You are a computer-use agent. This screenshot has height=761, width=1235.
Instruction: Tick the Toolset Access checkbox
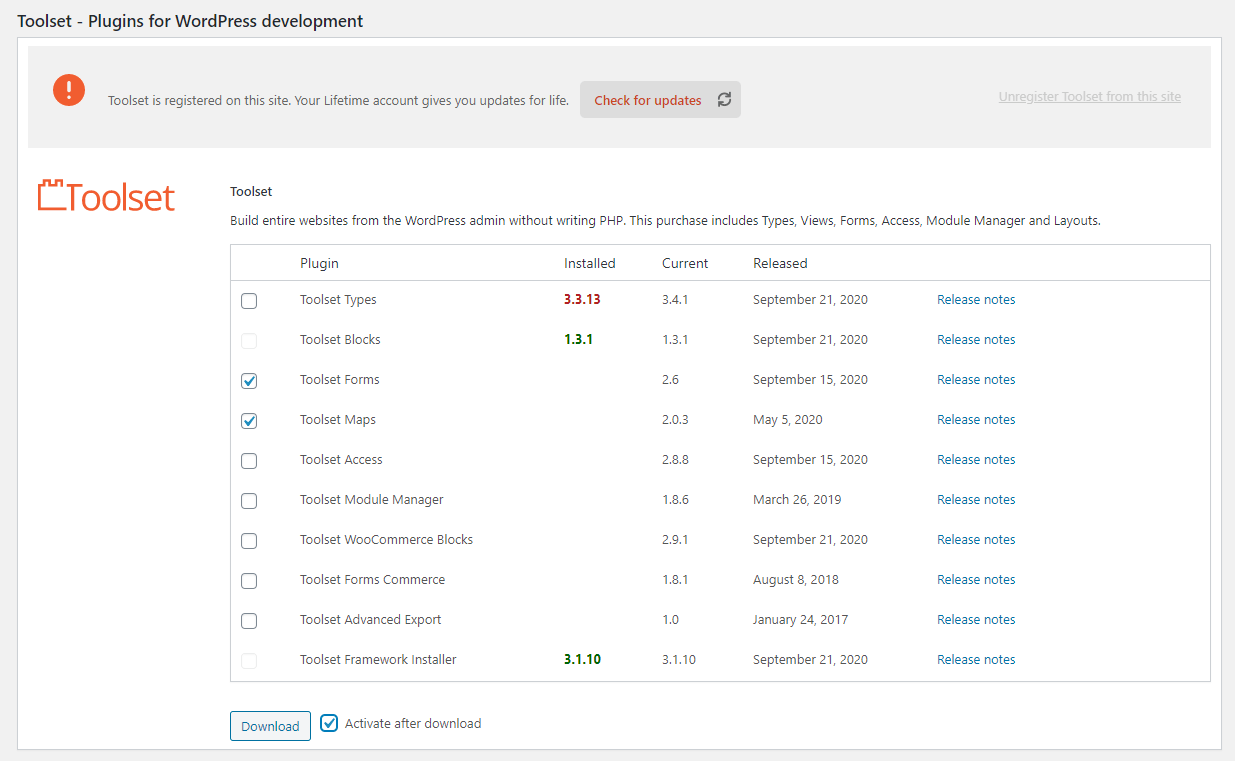click(249, 461)
